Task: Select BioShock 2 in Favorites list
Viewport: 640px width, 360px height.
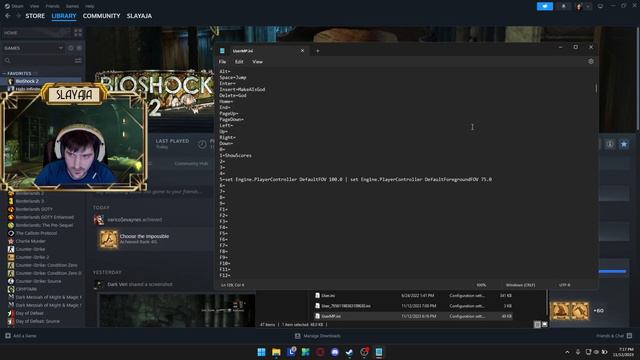Action: click(x=41, y=81)
